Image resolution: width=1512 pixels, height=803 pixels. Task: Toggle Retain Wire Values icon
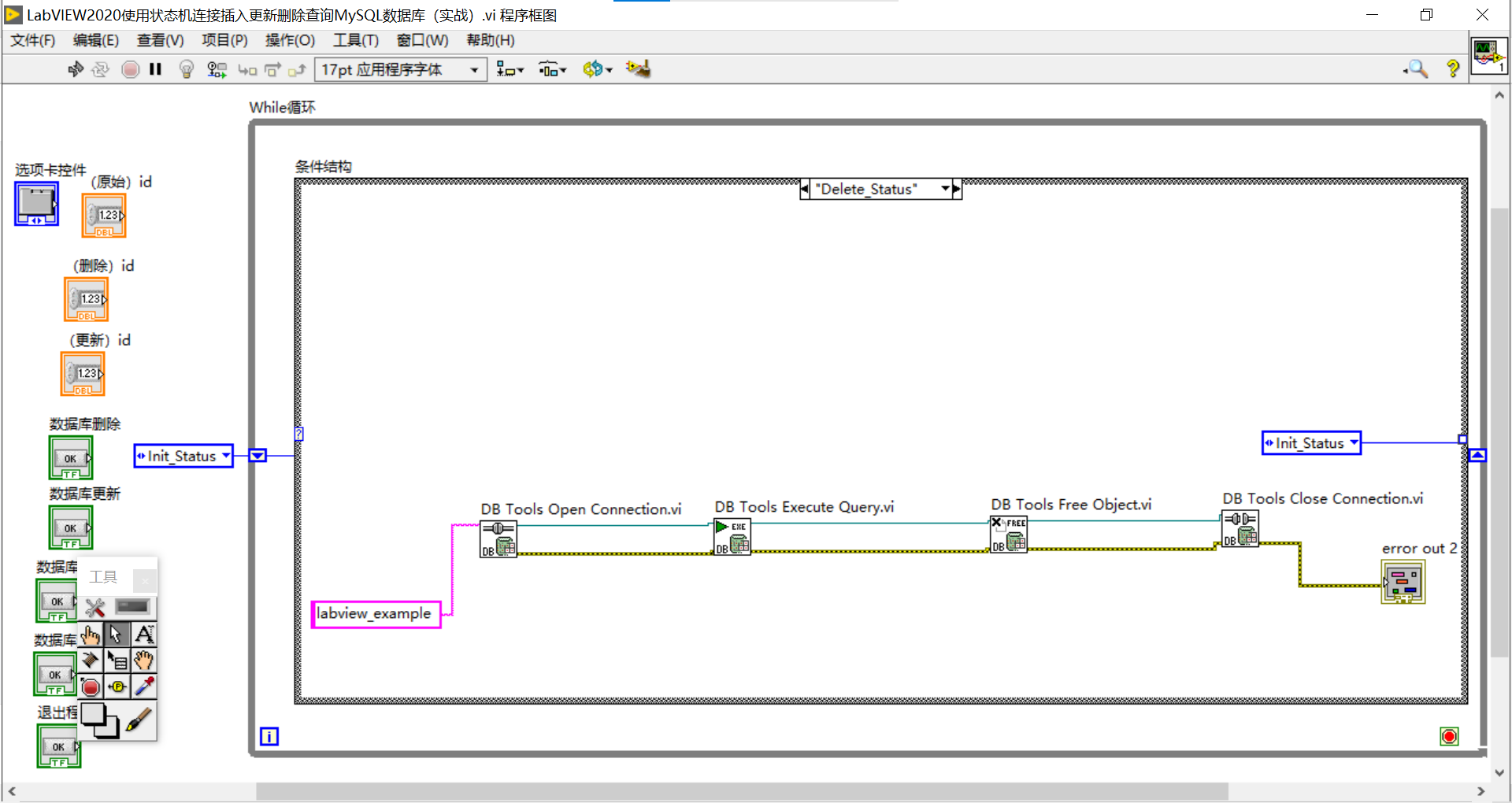[217, 69]
